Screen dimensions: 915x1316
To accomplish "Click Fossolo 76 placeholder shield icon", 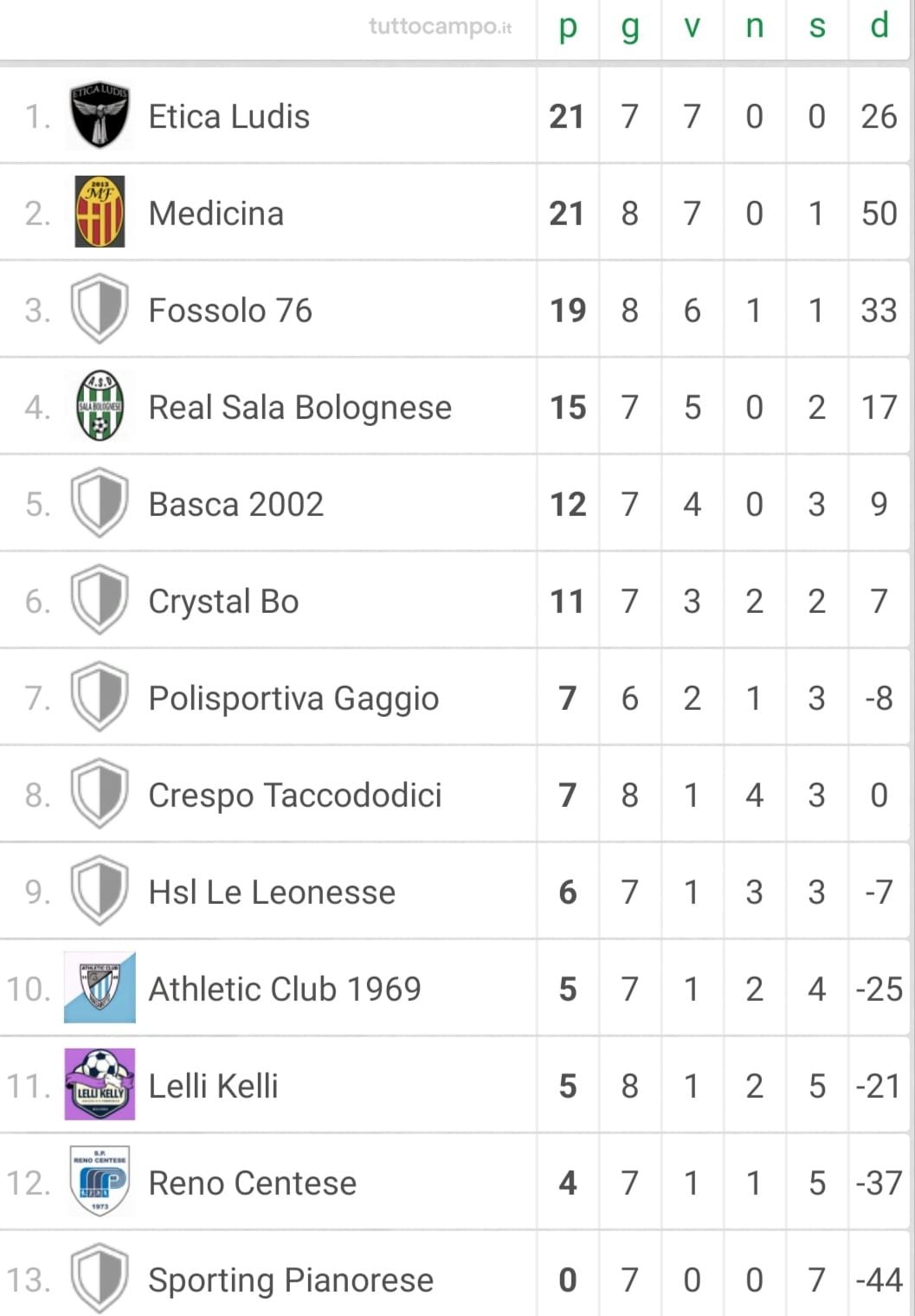I will (x=100, y=309).
